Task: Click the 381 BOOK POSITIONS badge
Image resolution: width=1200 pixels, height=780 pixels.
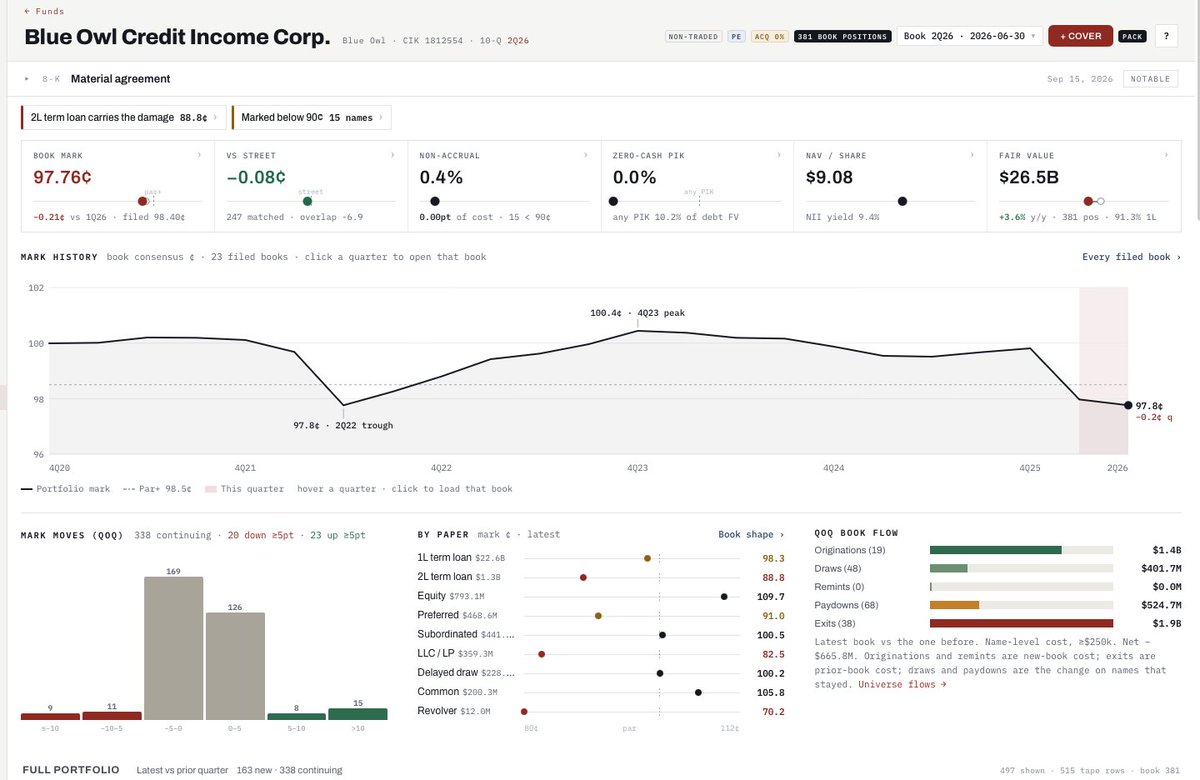Action: click(x=842, y=36)
